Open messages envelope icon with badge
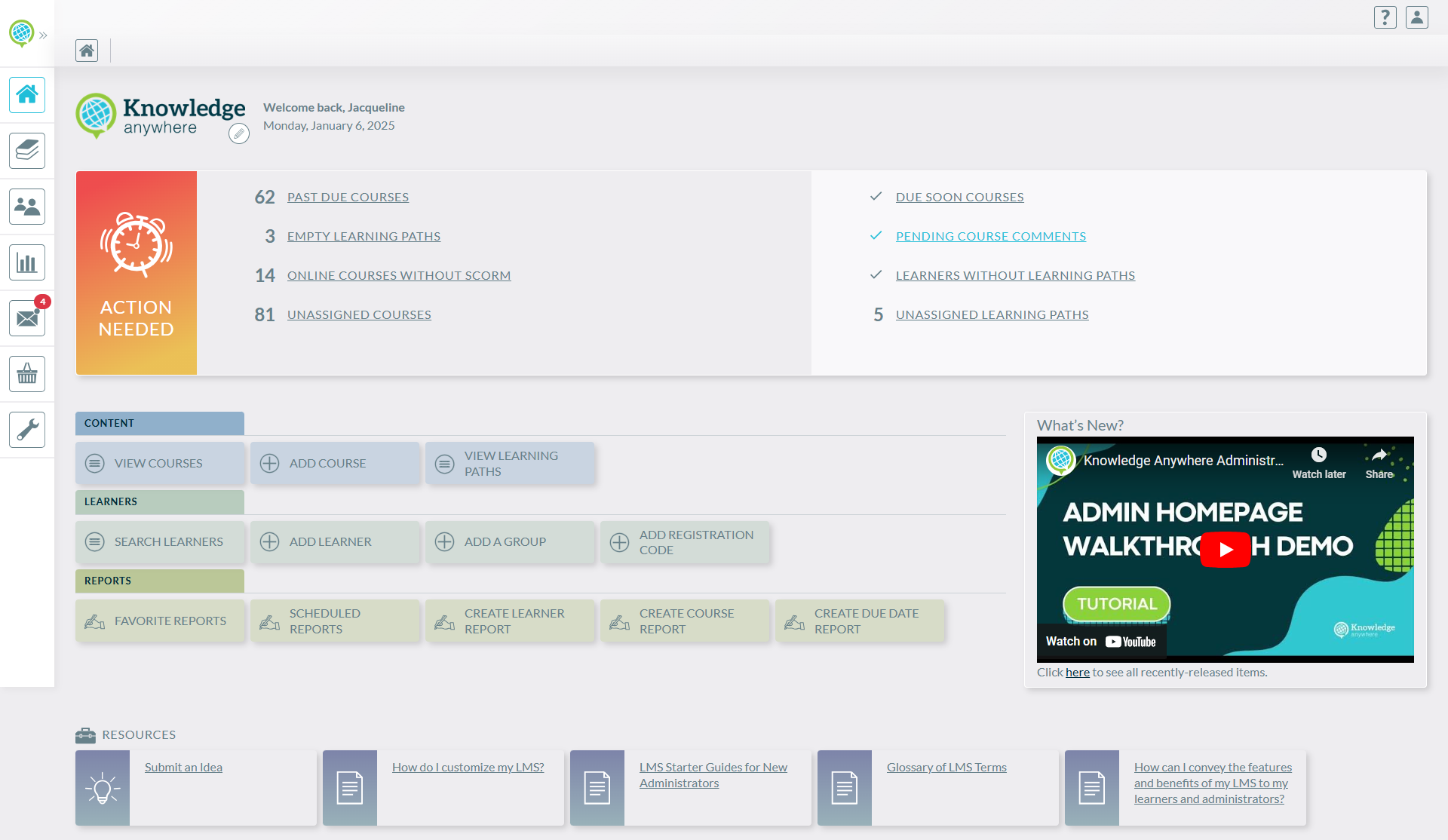1448x840 pixels. tap(27, 318)
